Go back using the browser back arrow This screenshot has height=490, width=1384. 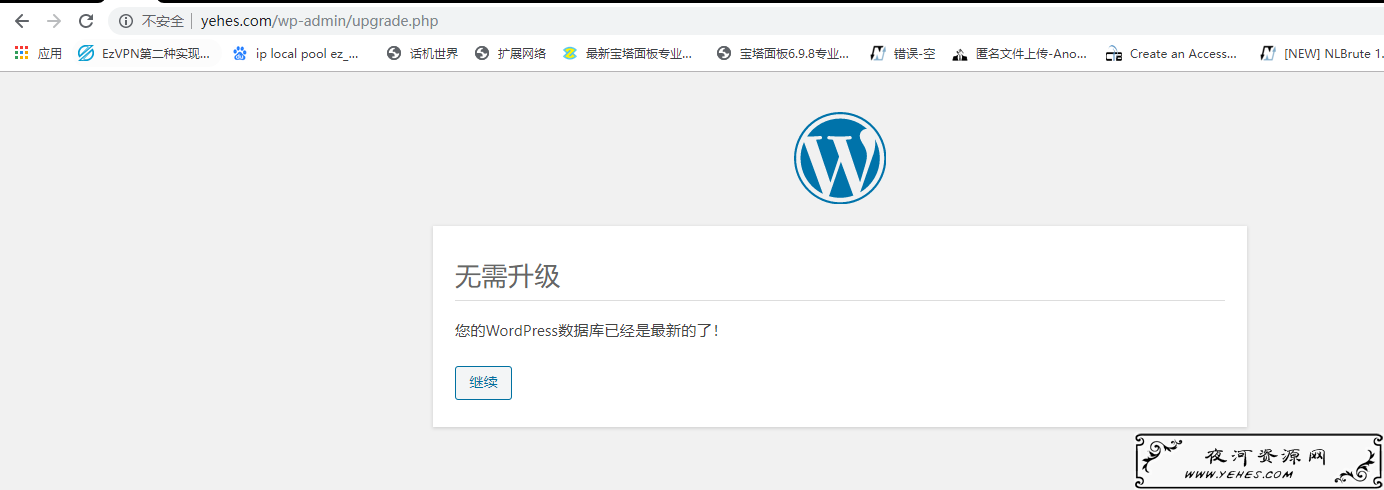pos(21,21)
